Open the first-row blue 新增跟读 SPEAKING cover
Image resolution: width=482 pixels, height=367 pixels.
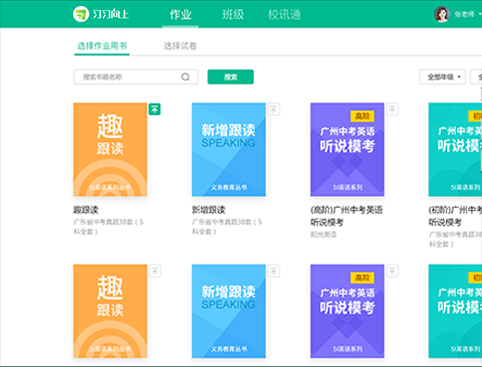229,150
